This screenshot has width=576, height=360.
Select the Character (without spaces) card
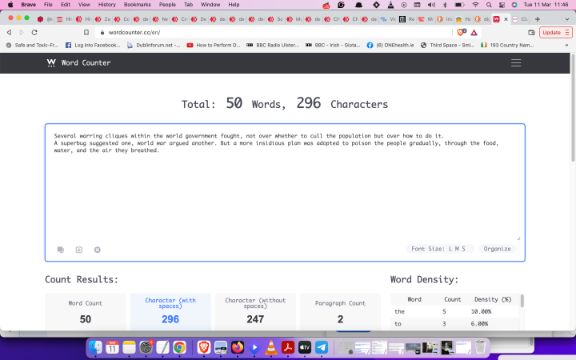point(255,312)
